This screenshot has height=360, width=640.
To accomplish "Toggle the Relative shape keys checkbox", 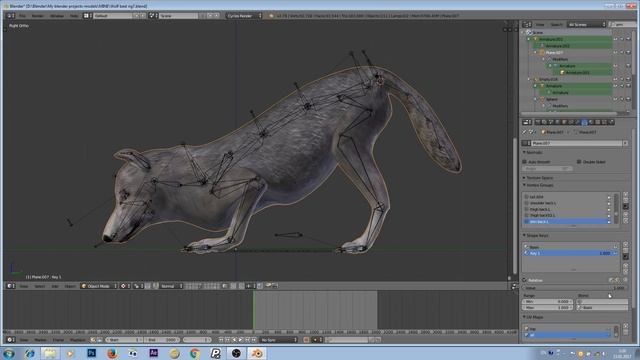I will pyautogui.click(x=524, y=280).
